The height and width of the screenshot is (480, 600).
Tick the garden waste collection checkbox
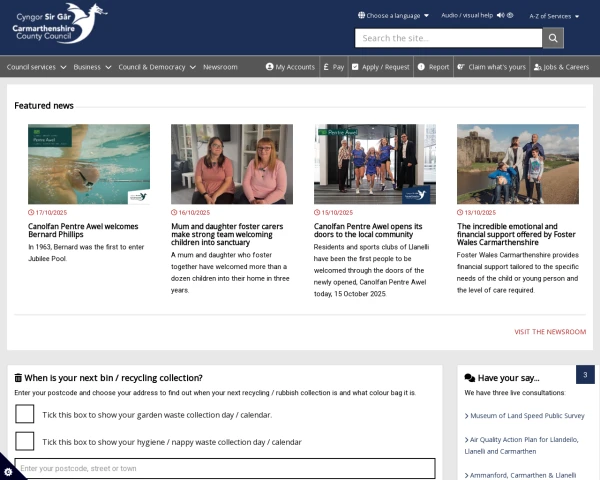25,414
